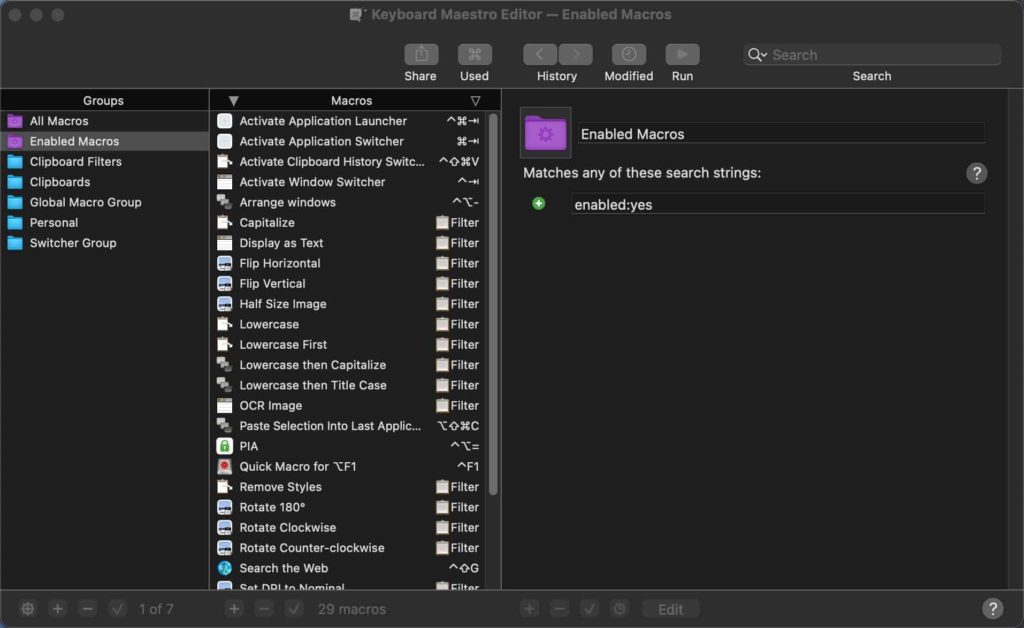Click the Half Size Image macro icon
1024x628 pixels.
tap(225, 304)
